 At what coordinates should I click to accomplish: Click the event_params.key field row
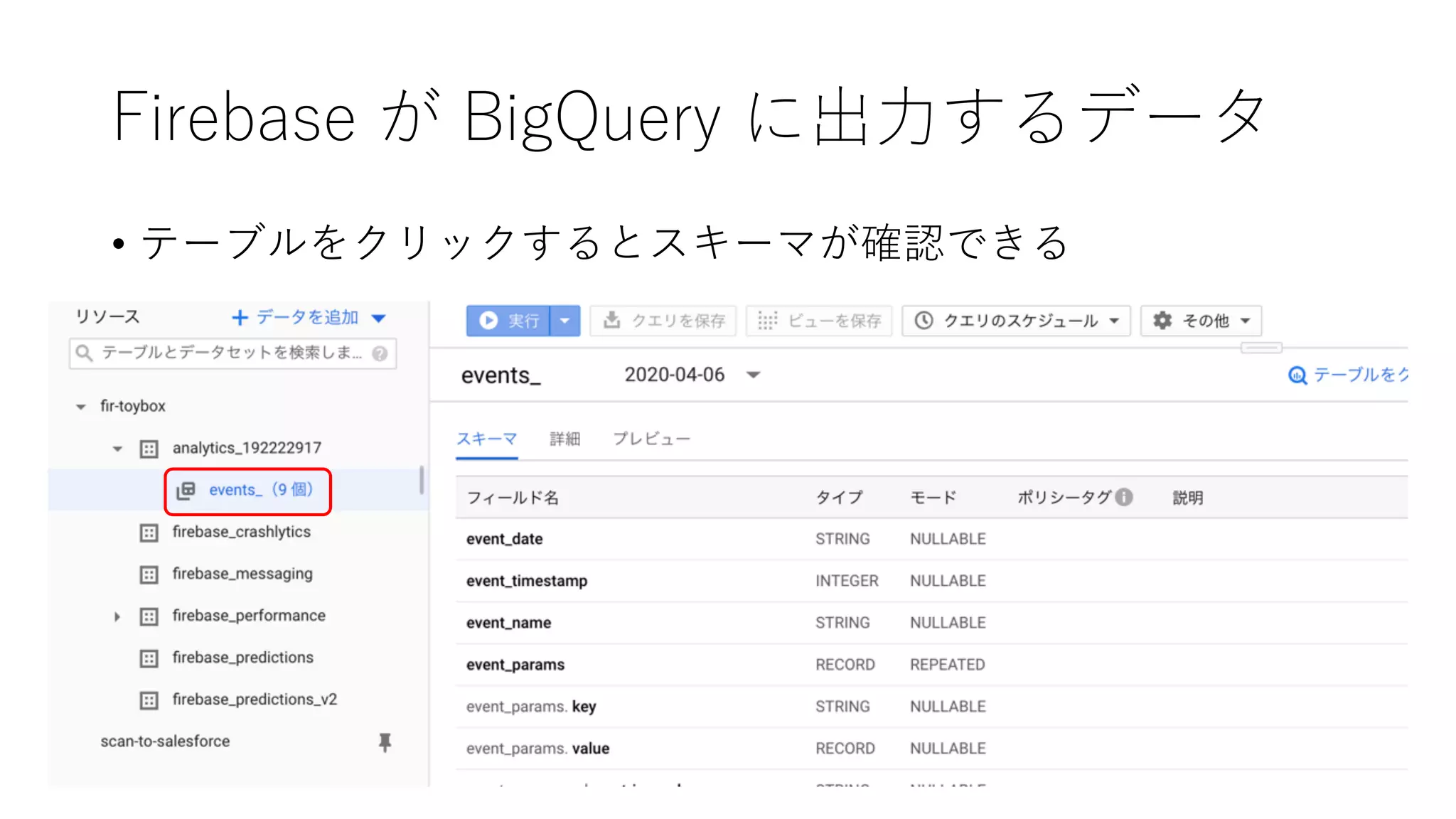tap(931, 707)
